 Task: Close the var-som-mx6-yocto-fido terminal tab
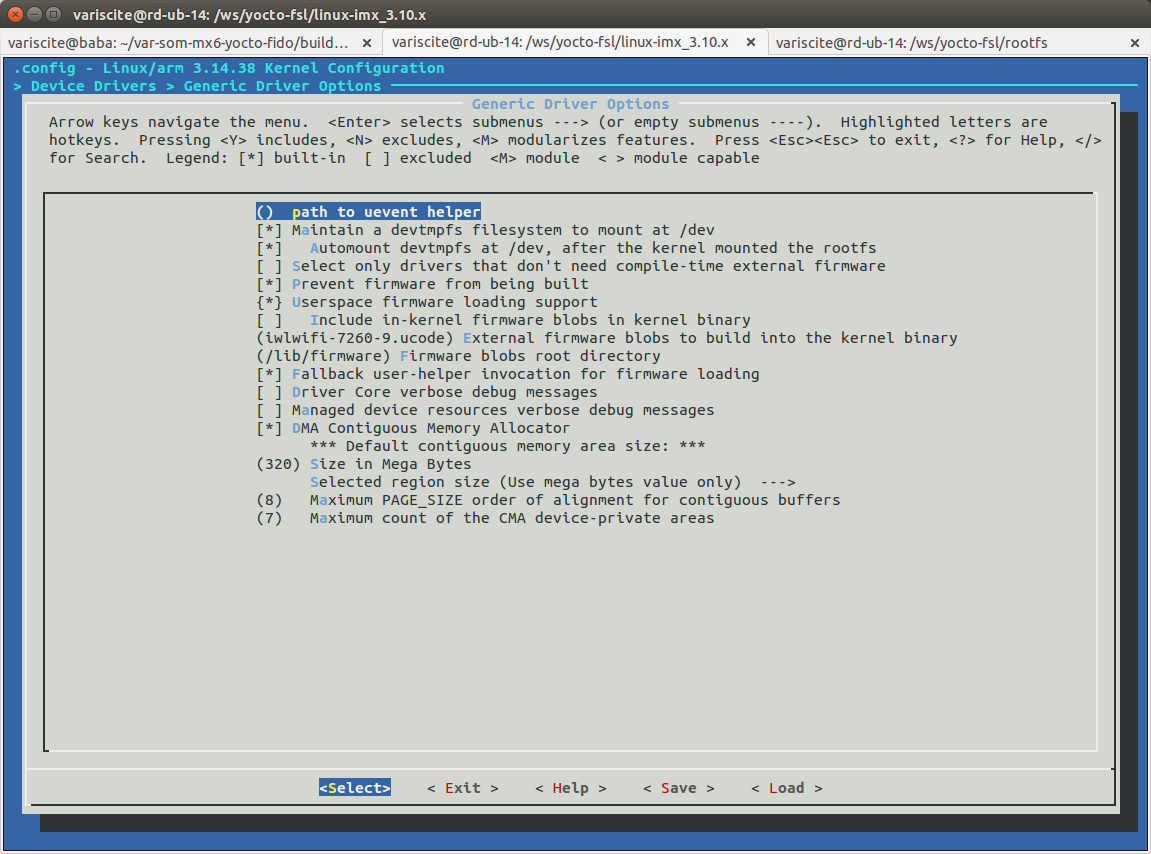pos(367,43)
